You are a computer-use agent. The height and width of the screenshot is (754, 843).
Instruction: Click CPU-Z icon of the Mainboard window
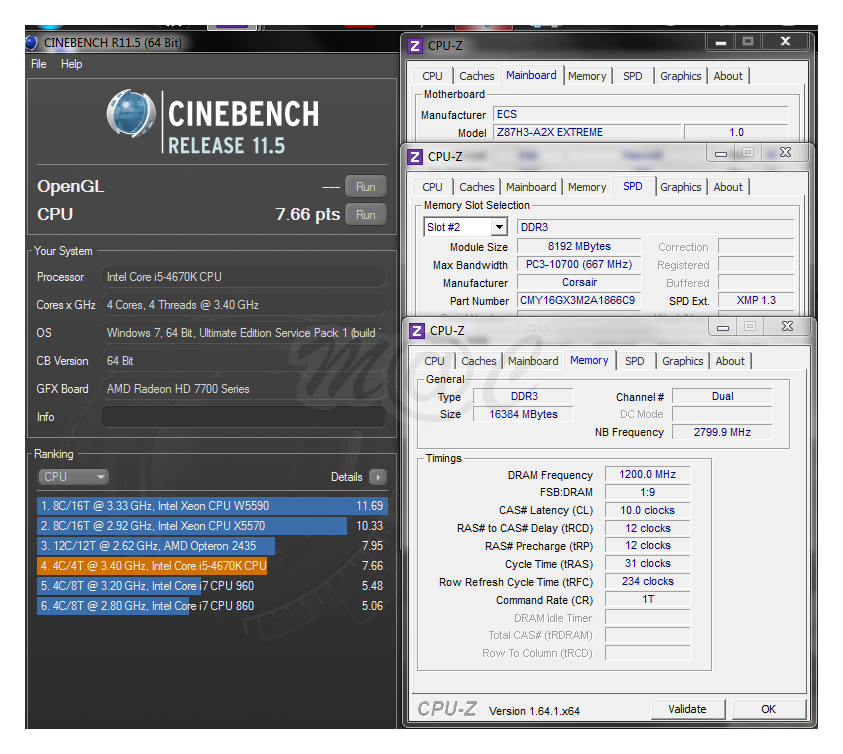coord(414,46)
